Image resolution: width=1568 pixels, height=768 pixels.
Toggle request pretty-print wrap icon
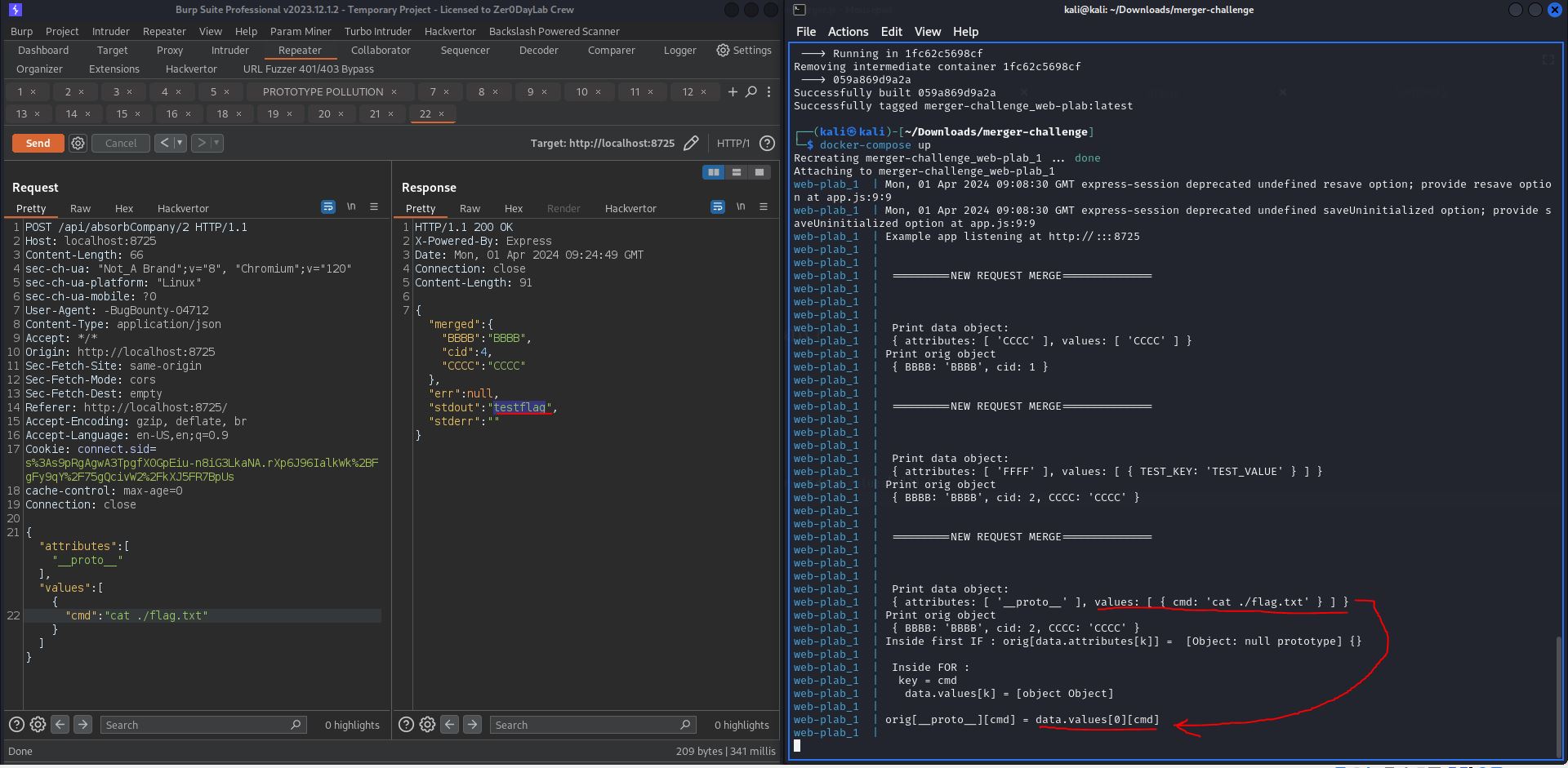(x=328, y=207)
